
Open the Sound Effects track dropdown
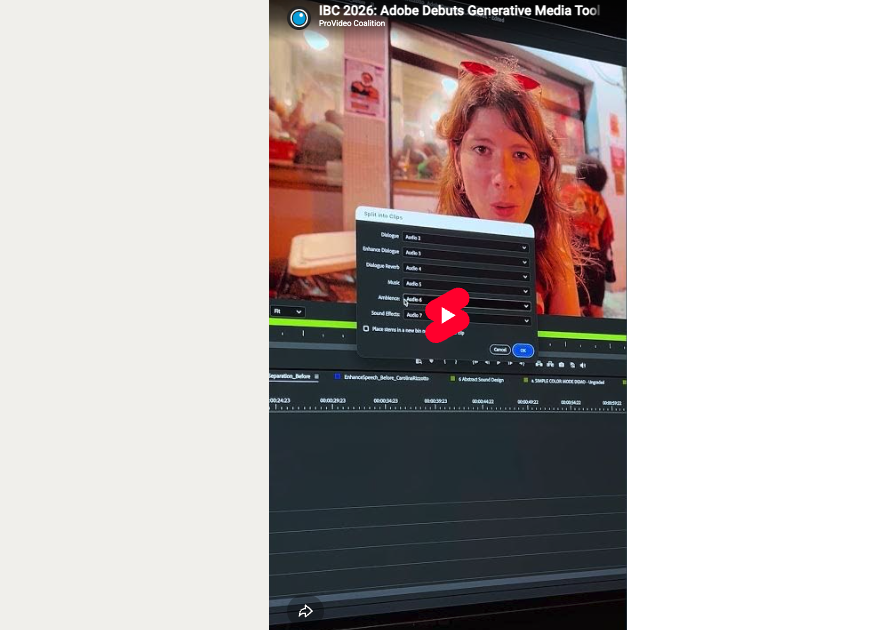[467, 317]
